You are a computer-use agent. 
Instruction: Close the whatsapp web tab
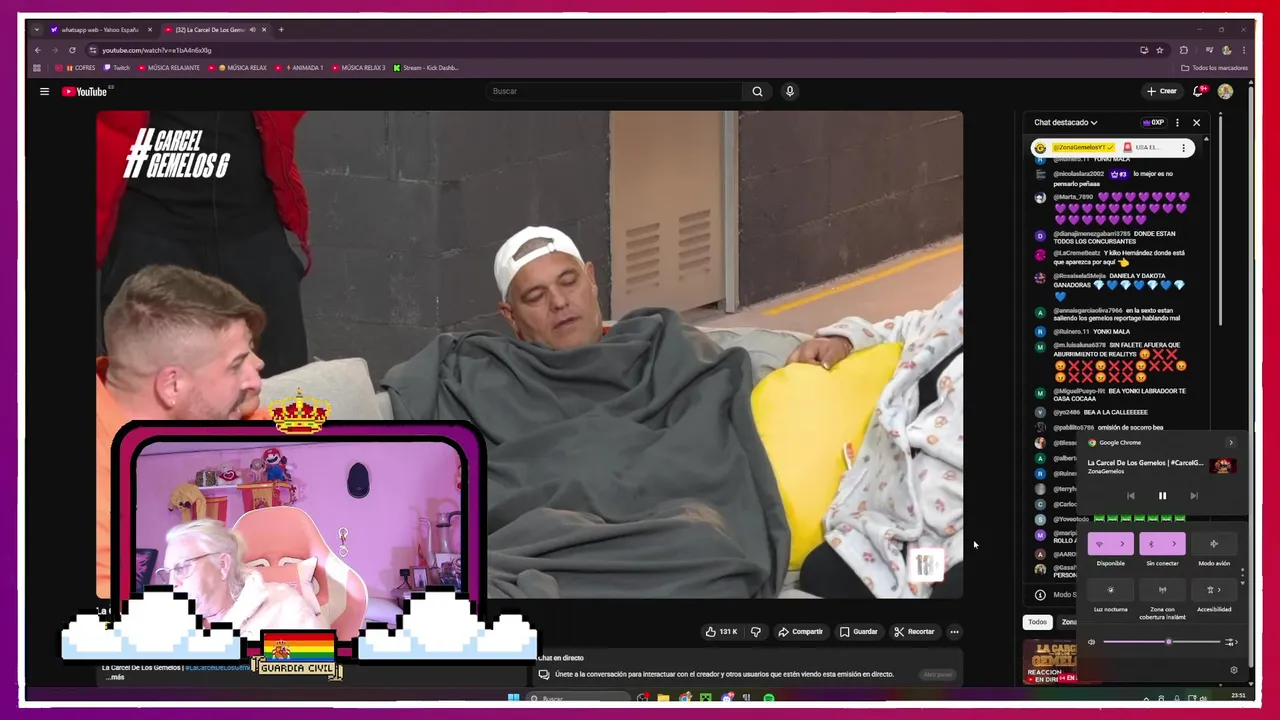tap(150, 30)
